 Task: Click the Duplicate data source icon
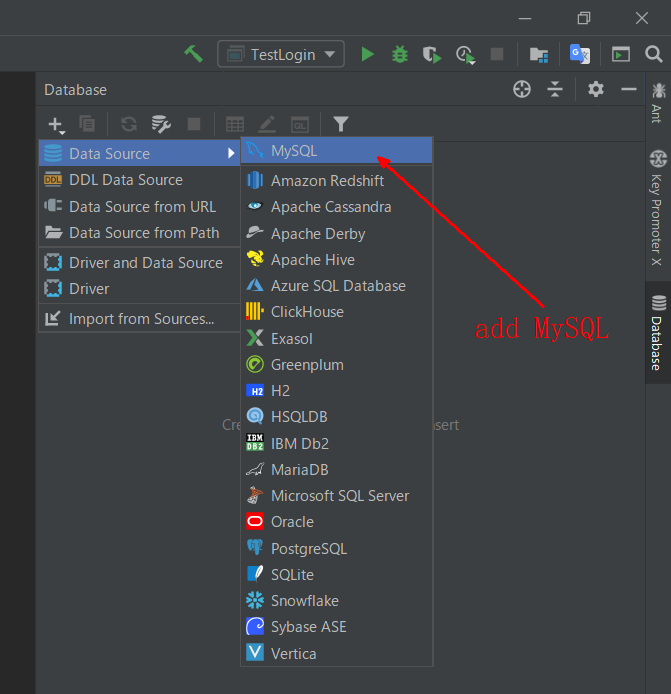pyautogui.click(x=87, y=123)
